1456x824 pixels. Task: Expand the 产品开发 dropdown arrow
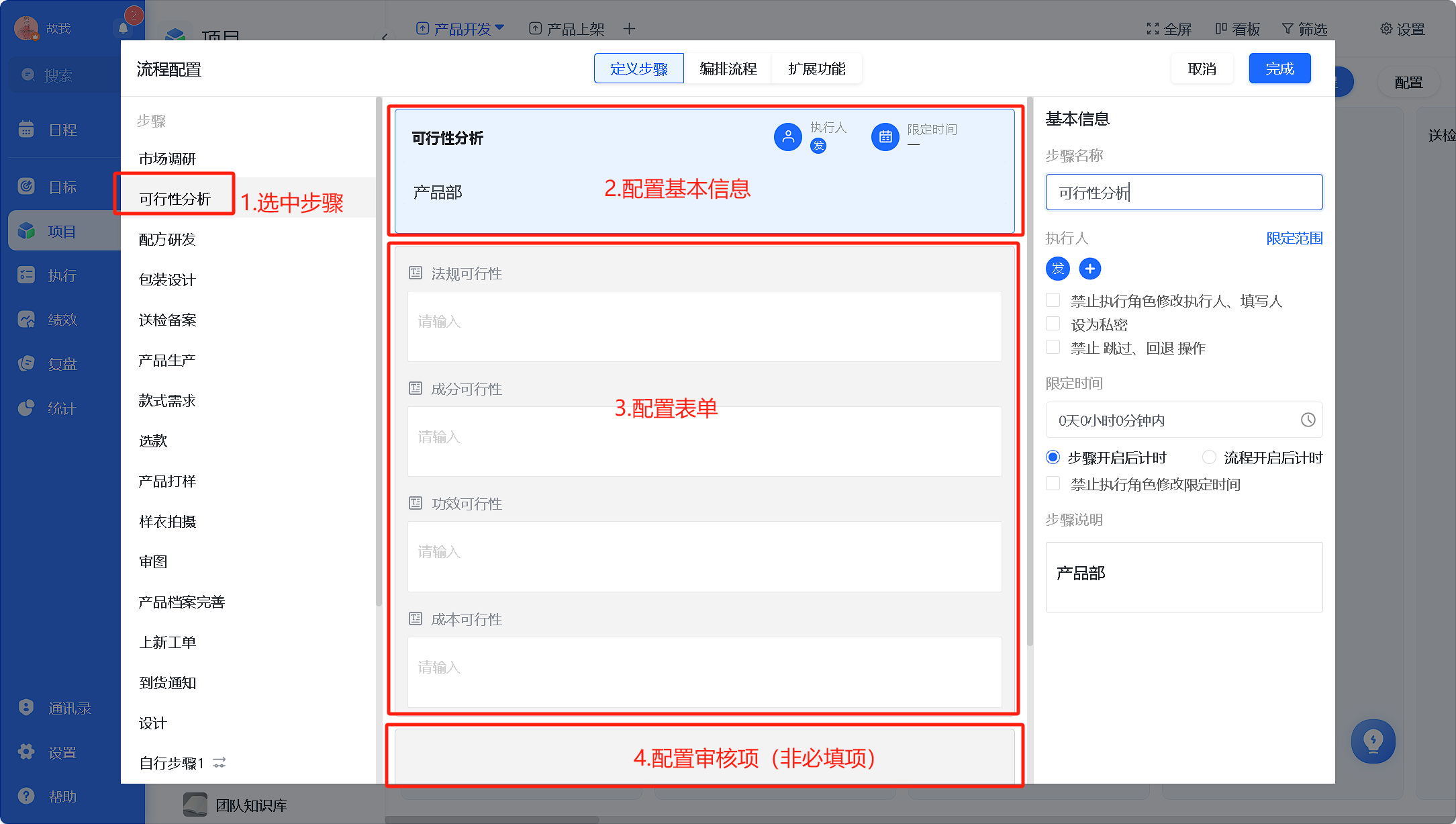click(x=499, y=28)
